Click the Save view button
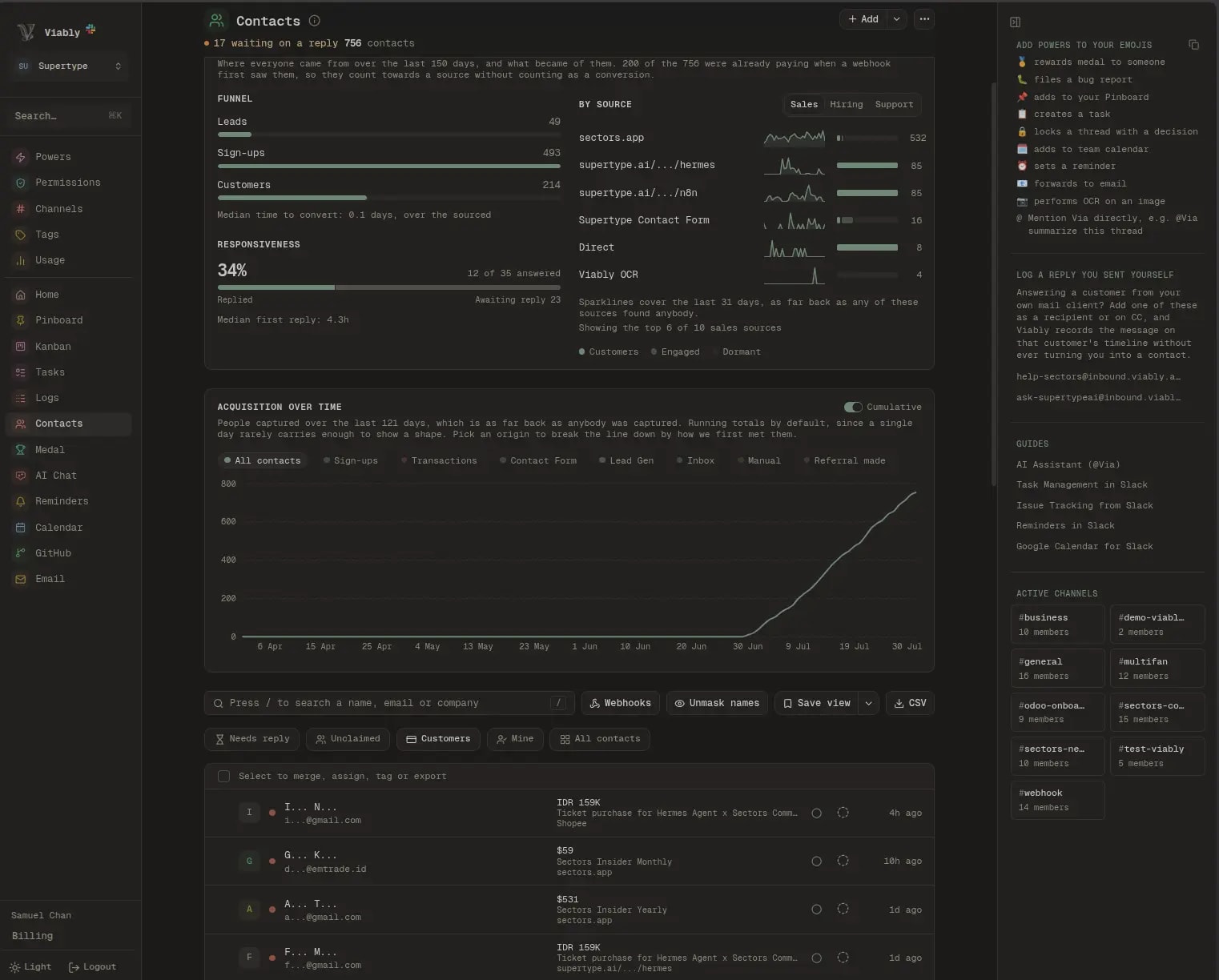Screen dimensions: 1219x980 pyautogui.click(x=817, y=704)
